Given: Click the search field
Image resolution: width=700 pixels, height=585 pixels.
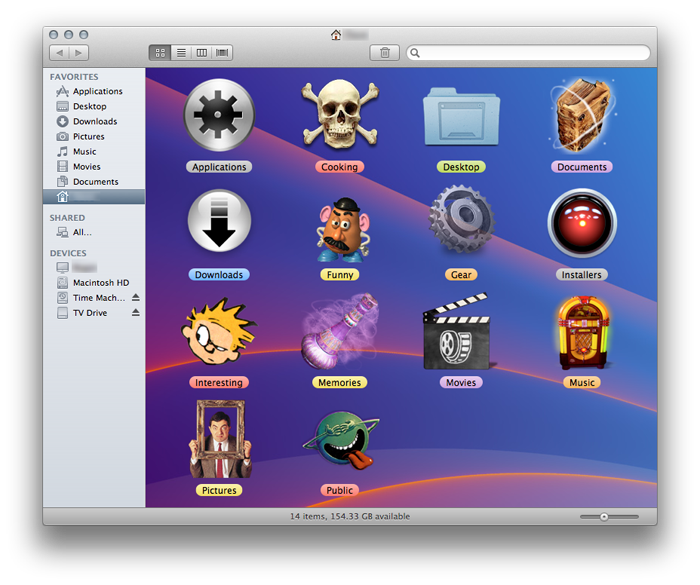Looking at the screenshot, I should 528,53.
